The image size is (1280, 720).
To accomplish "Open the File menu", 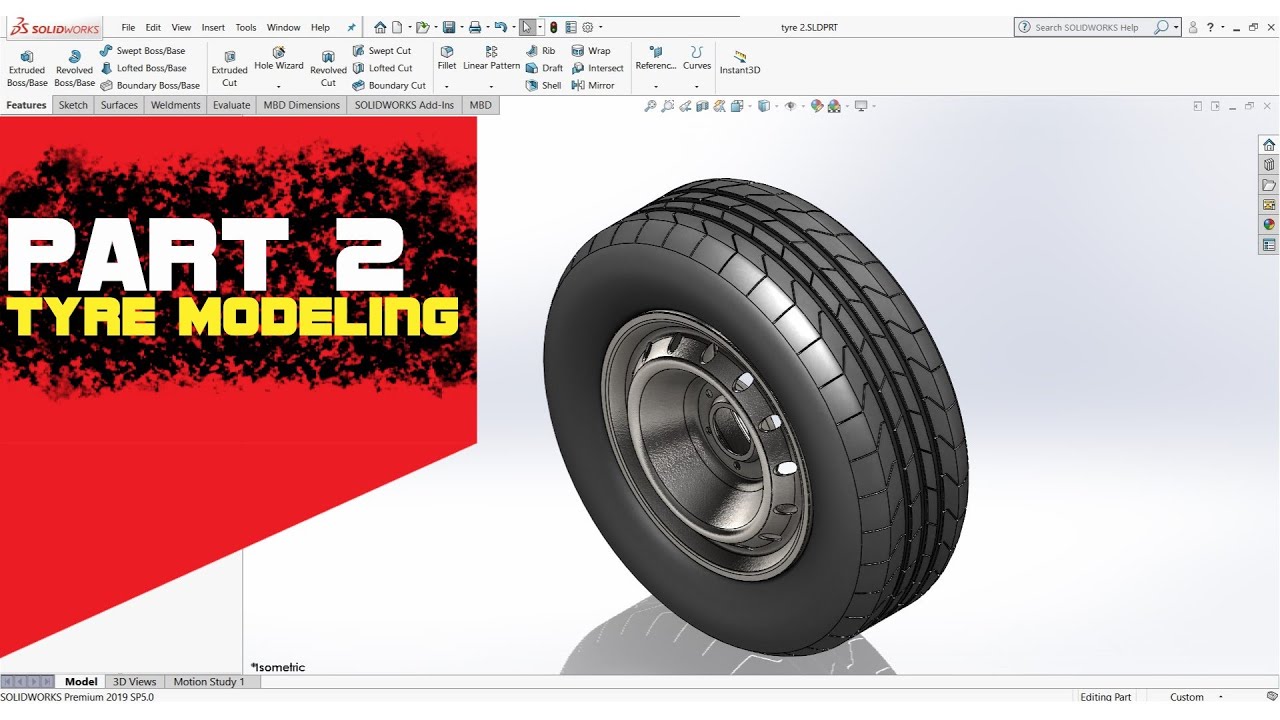I will pyautogui.click(x=128, y=28).
